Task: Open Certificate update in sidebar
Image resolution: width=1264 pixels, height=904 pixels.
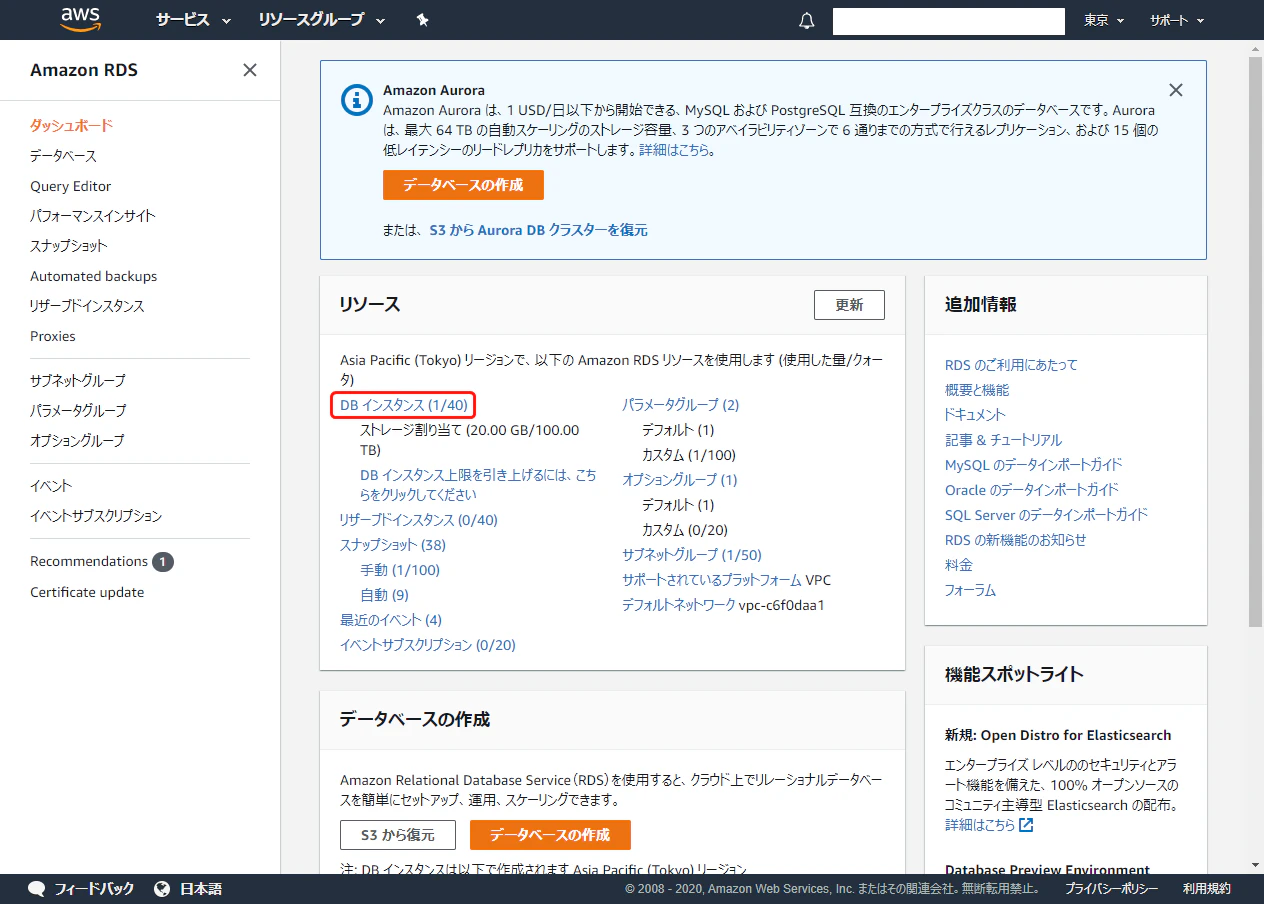Action: 87,592
